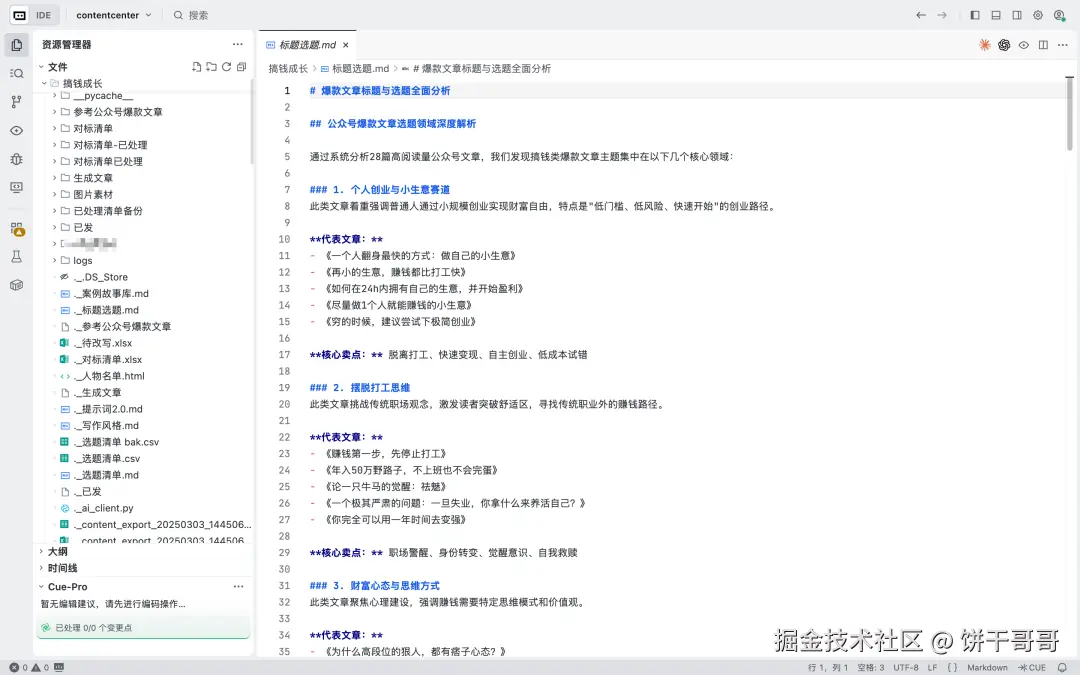Screen dimensions: 1080x675
Task: Click the orange Claude starburst icon
Action: click(984, 45)
